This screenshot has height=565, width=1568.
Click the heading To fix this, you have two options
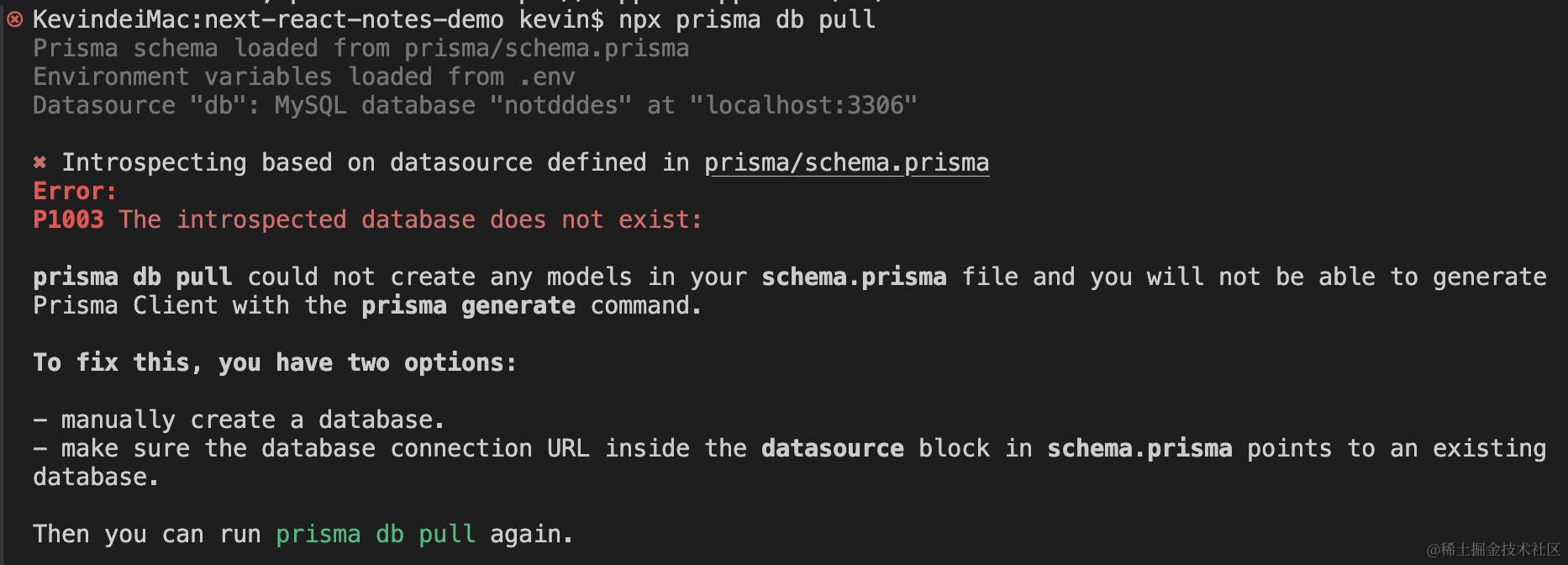click(274, 362)
